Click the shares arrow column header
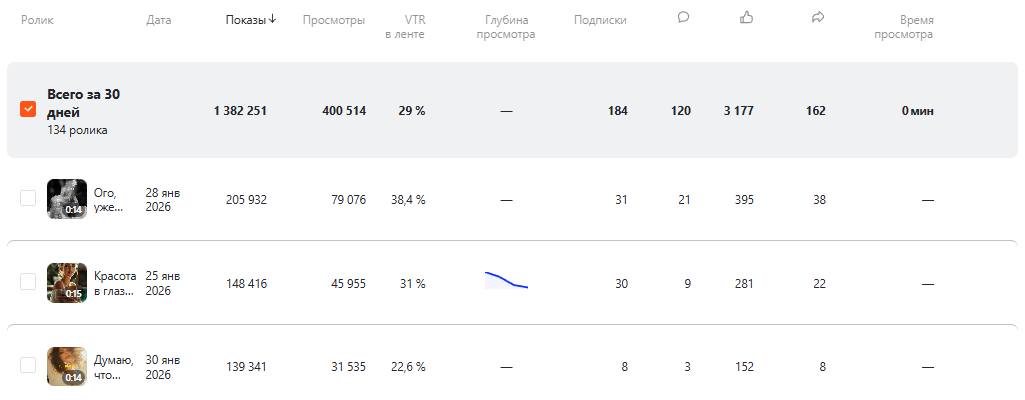The height and width of the screenshot is (400, 1025). click(x=818, y=17)
